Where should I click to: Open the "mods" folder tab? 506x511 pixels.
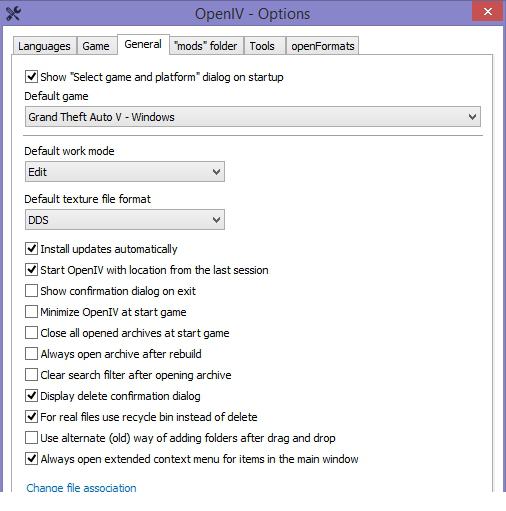[x=206, y=46]
